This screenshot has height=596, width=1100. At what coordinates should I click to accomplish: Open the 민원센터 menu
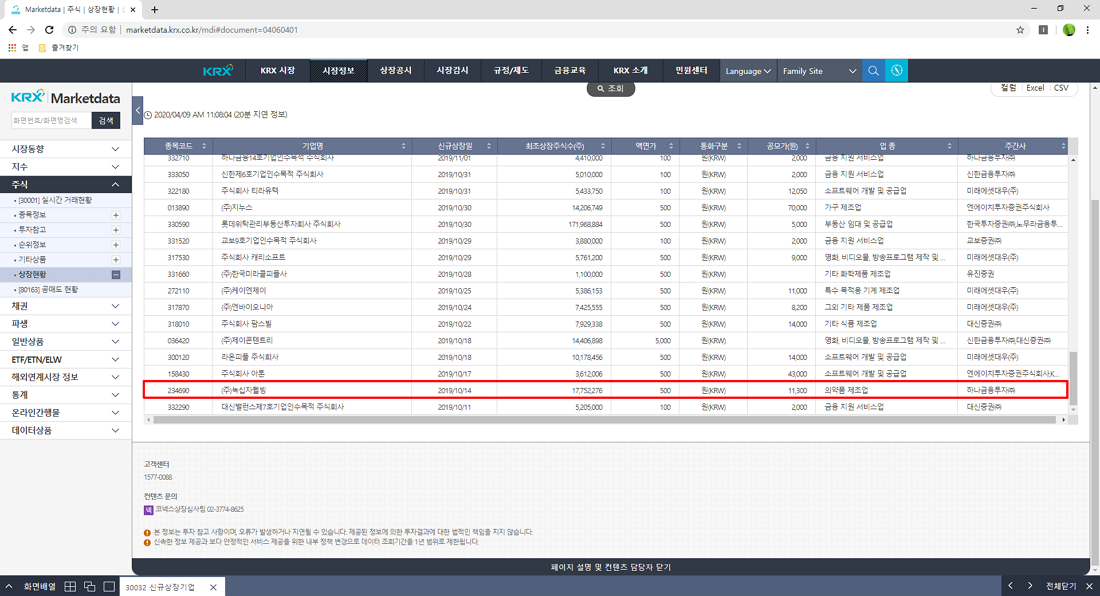pos(691,71)
